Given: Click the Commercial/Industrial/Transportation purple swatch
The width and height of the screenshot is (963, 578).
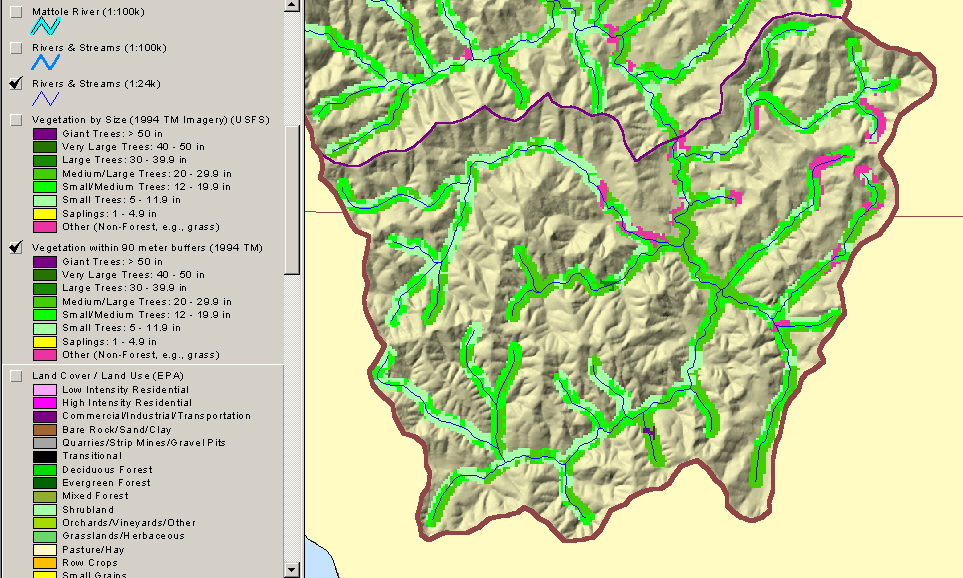Looking at the screenshot, I should click(45, 416).
